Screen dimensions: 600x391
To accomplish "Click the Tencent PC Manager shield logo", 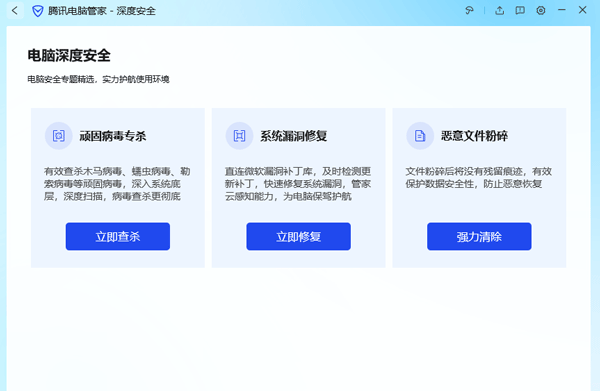I will (38, 11).
